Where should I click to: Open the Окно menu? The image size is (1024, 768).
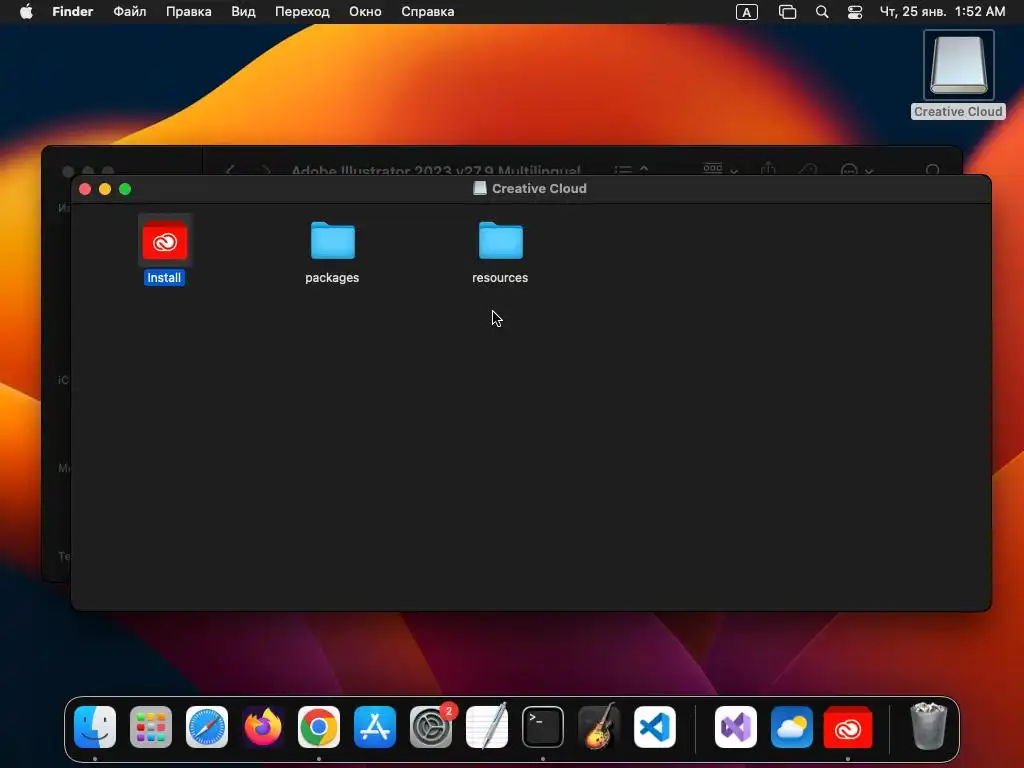pyautogui.click(x=365, y=12)
